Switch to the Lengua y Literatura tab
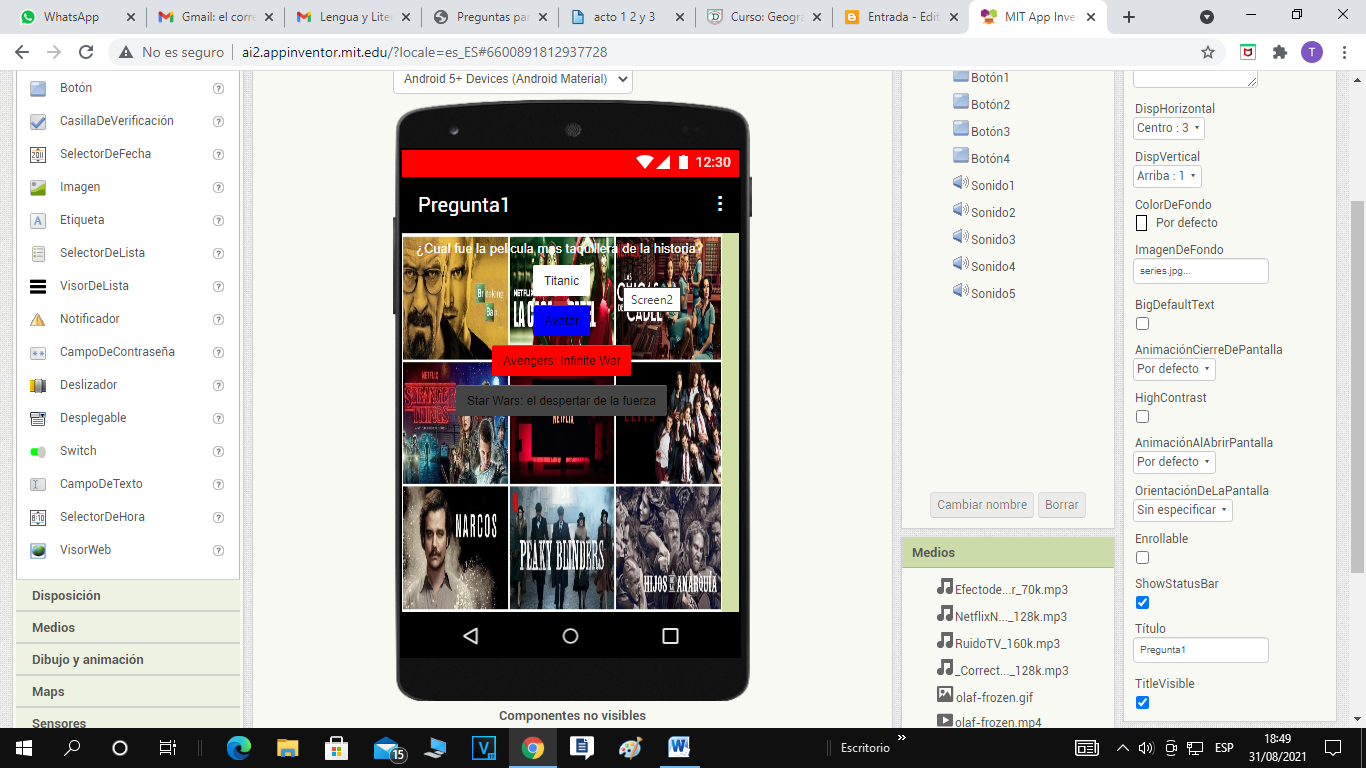Viewport: 1366px width, 768px height. [x=351, y=17]
